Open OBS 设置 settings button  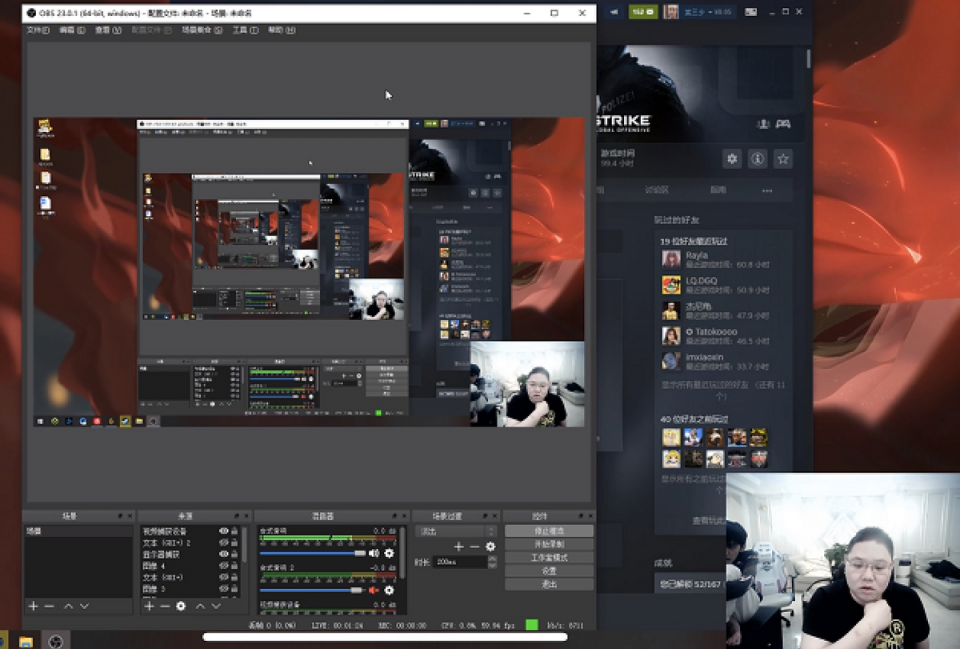coord(549,571)
